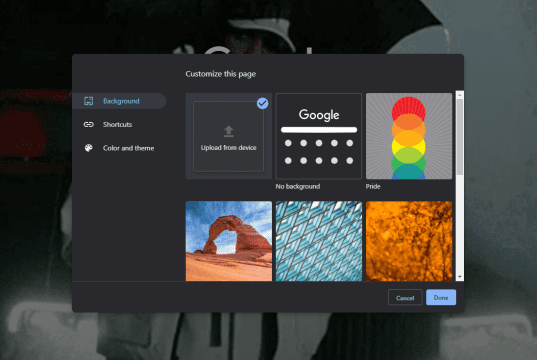Select the teal geometric glass thumbnail
Image resolution: width=537 pixels, height=360 pixels.
(x=319, y=241)
